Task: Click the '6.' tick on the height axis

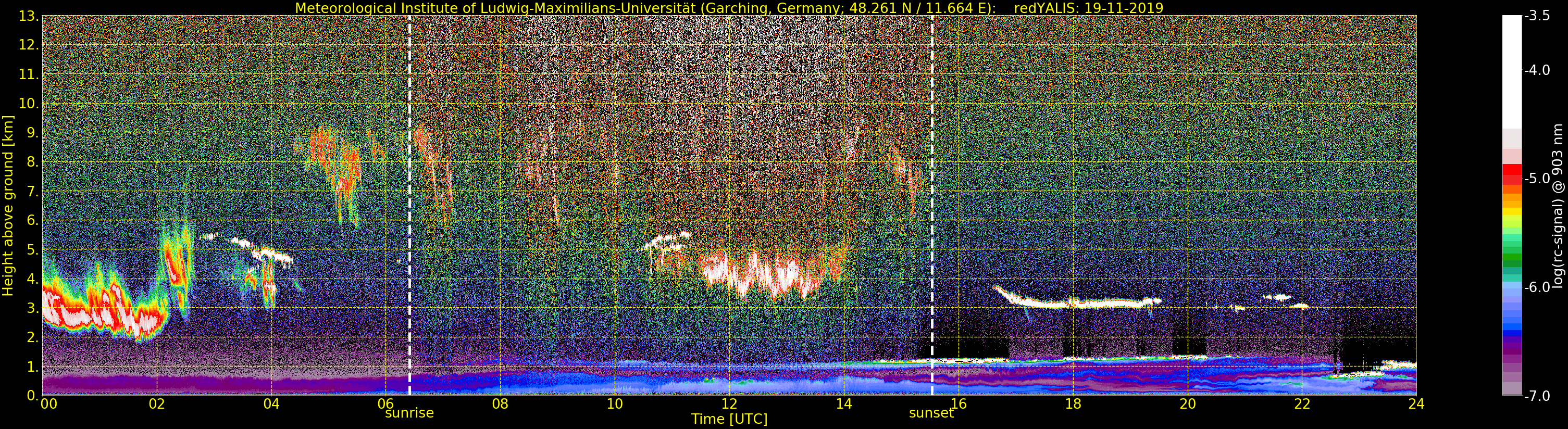Action: [x=32, y=220]
